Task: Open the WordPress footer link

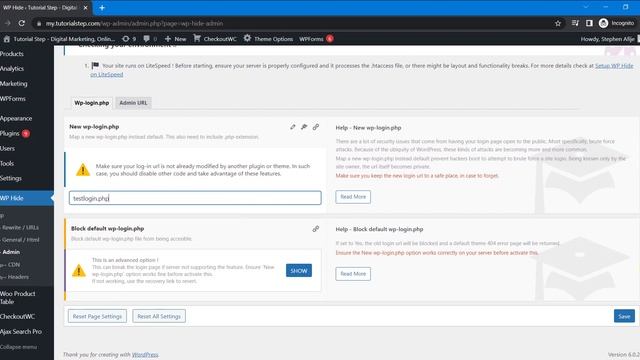Action: [x=145, y=355]
